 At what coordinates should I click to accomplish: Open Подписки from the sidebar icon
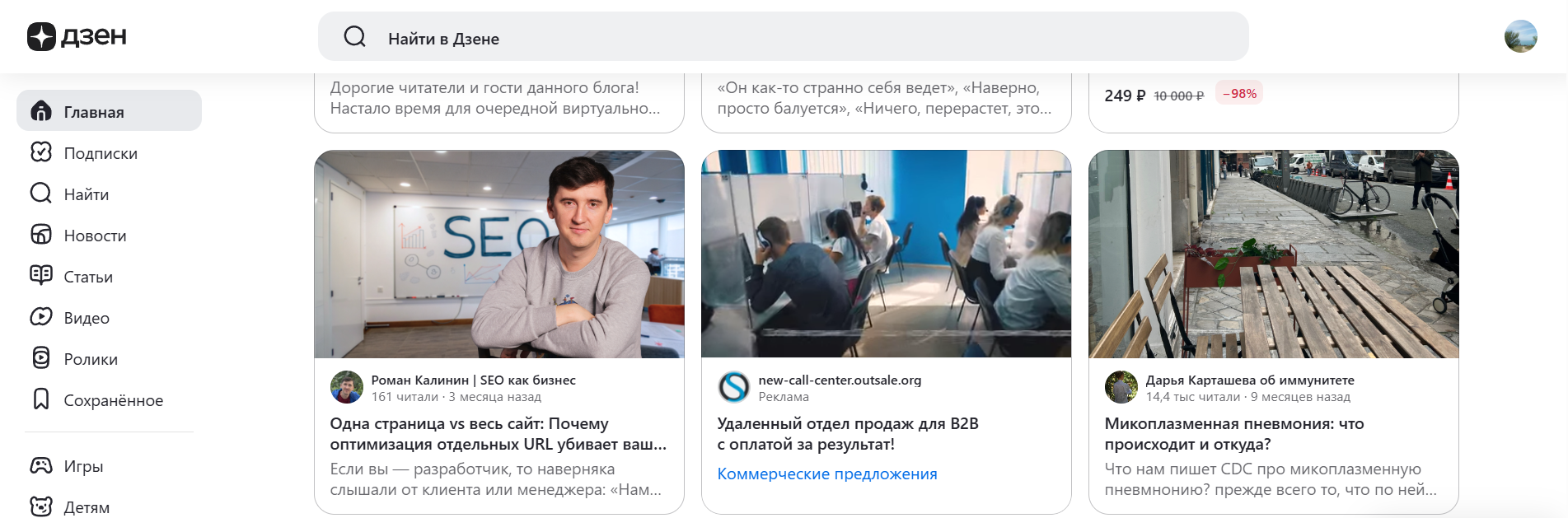pyautogui.click(x=41, y=152)
